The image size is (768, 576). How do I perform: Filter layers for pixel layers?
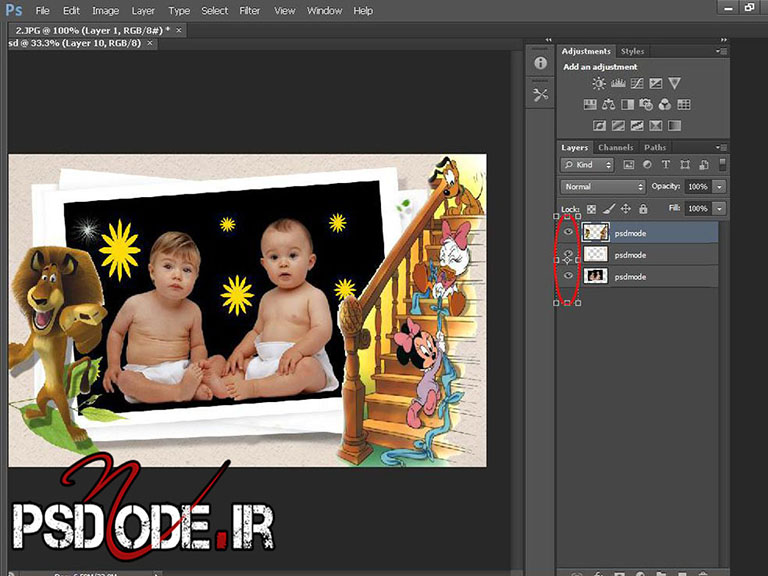628,165
